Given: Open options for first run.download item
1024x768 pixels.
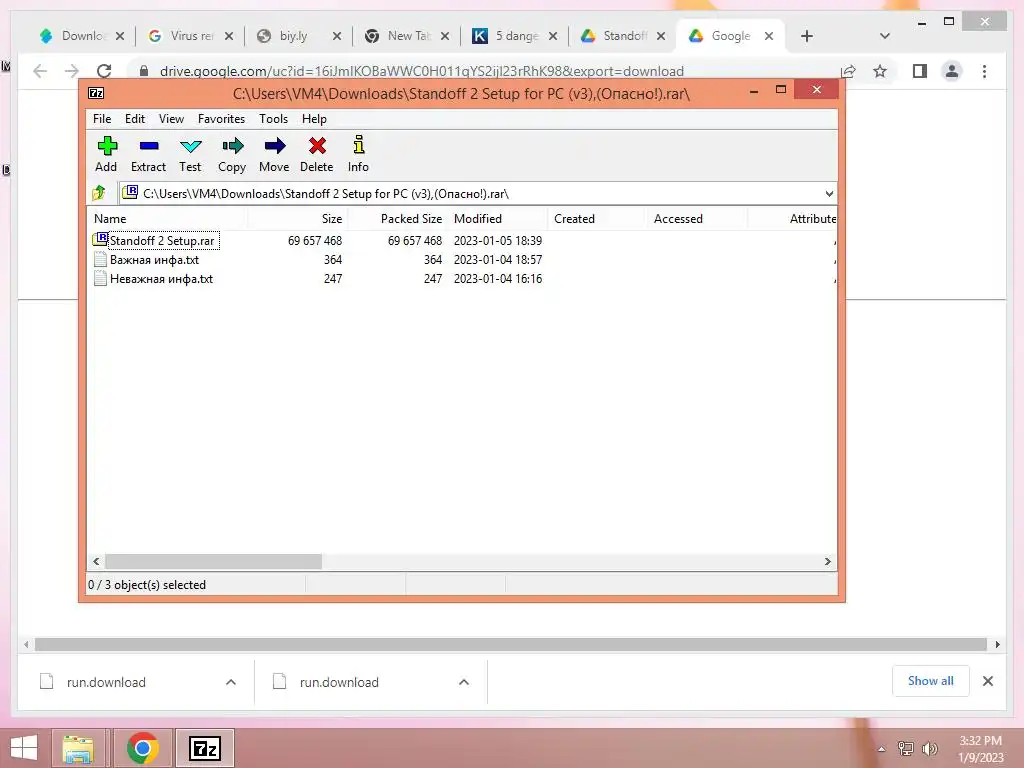Looking at the screenshot, I should click(x=231, y=682).
